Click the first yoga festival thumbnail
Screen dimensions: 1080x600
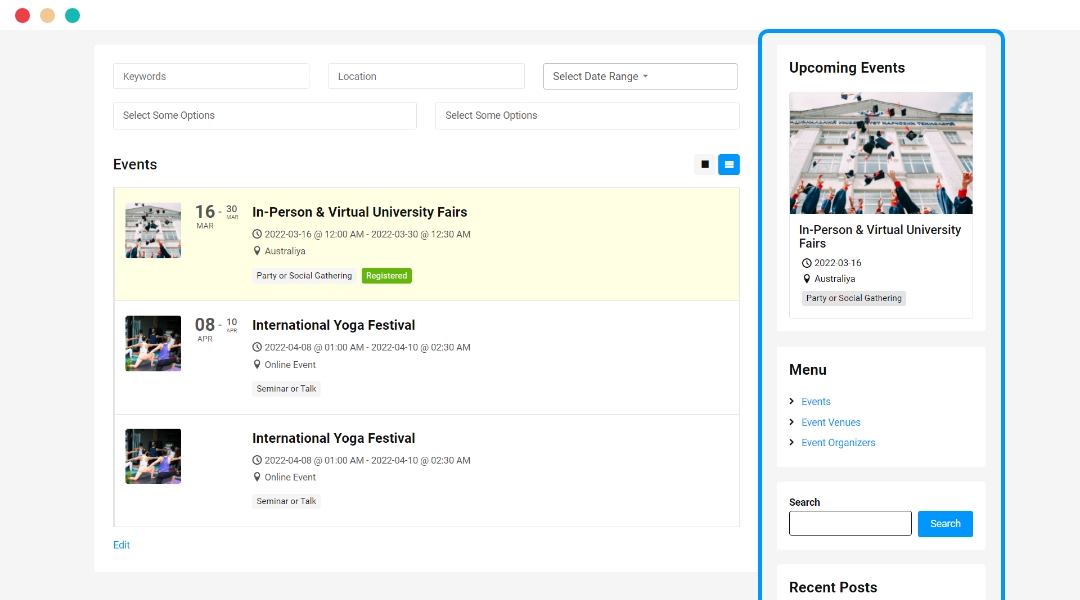point(153,344)
